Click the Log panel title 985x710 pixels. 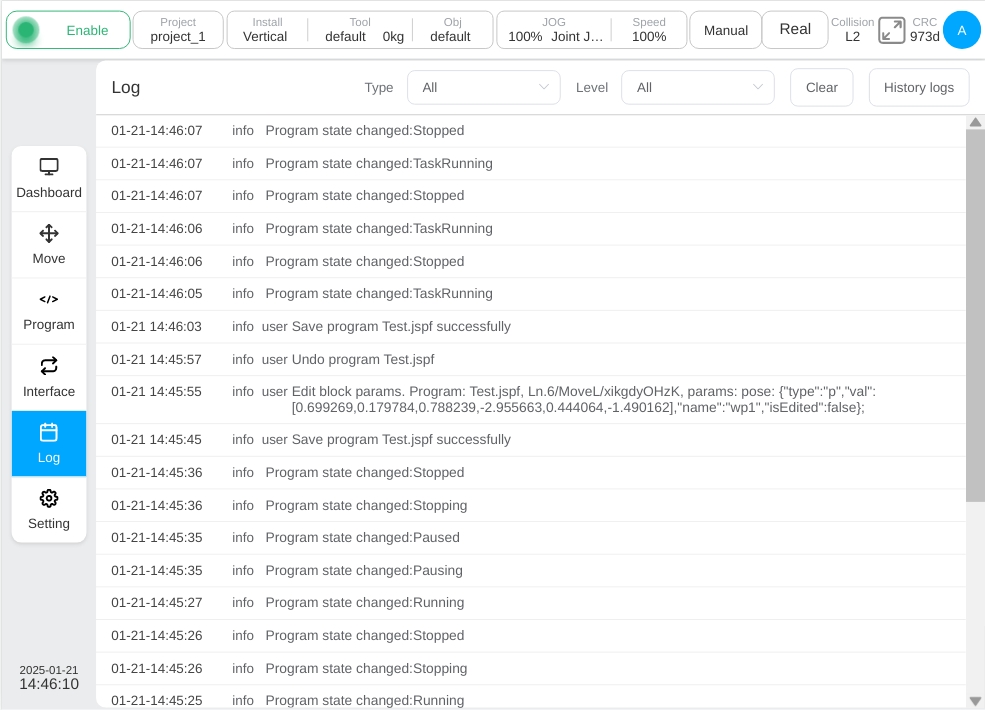click(126, 87)
